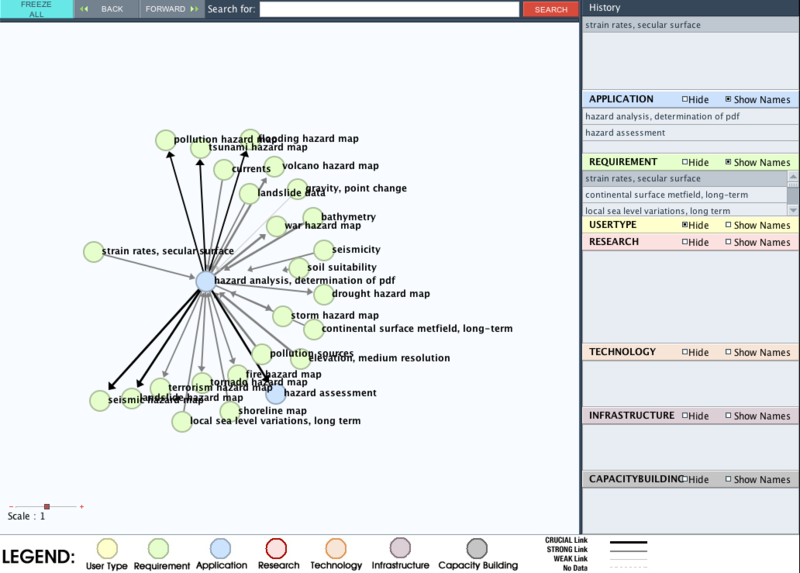The width and height of the screenshot is (800, 573).
Task: Enable Hide checkbox for APPLICATION
Action: pos(685,100)
